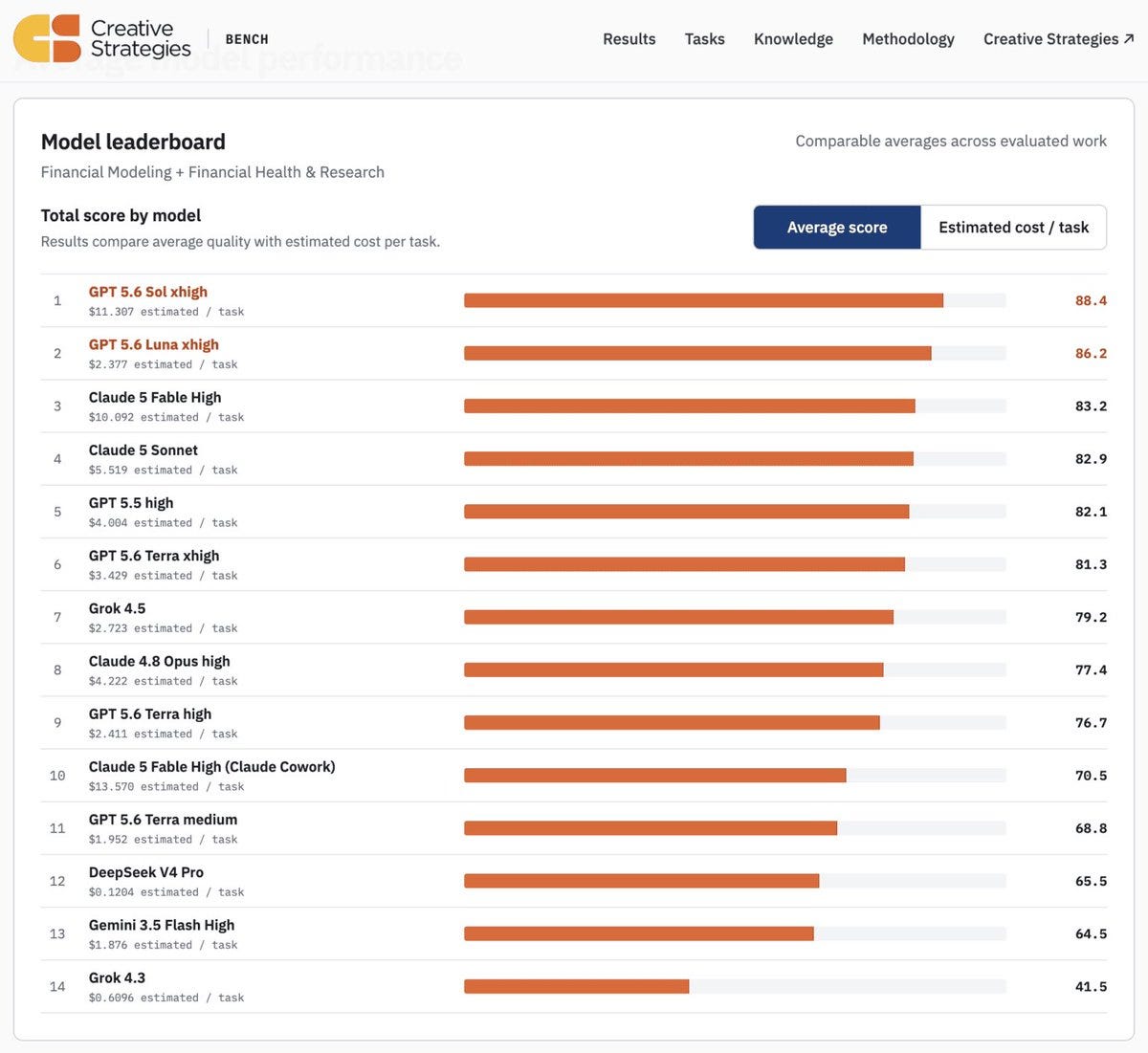
Task: Click the 64.5 score value
Action: [1091, 933]
